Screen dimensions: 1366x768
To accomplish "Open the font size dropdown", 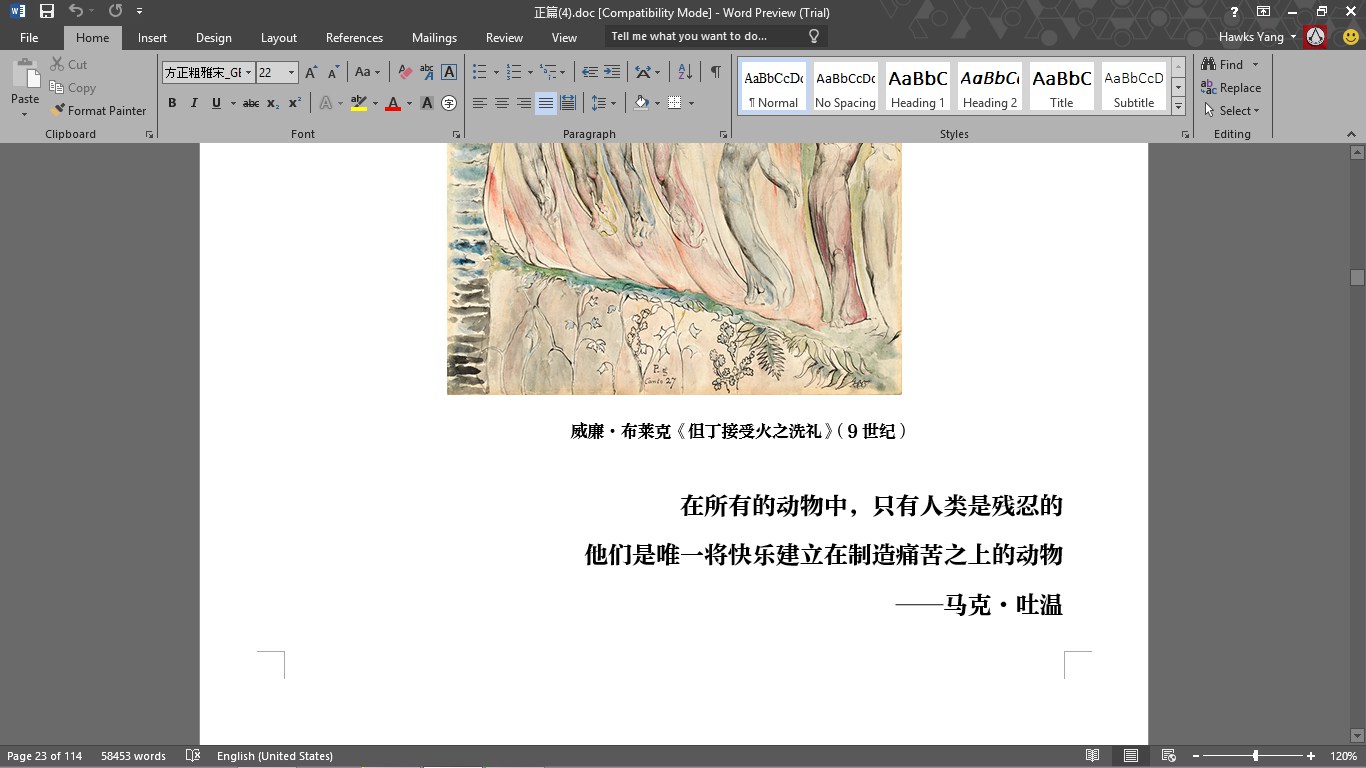I will click(291, 72).
